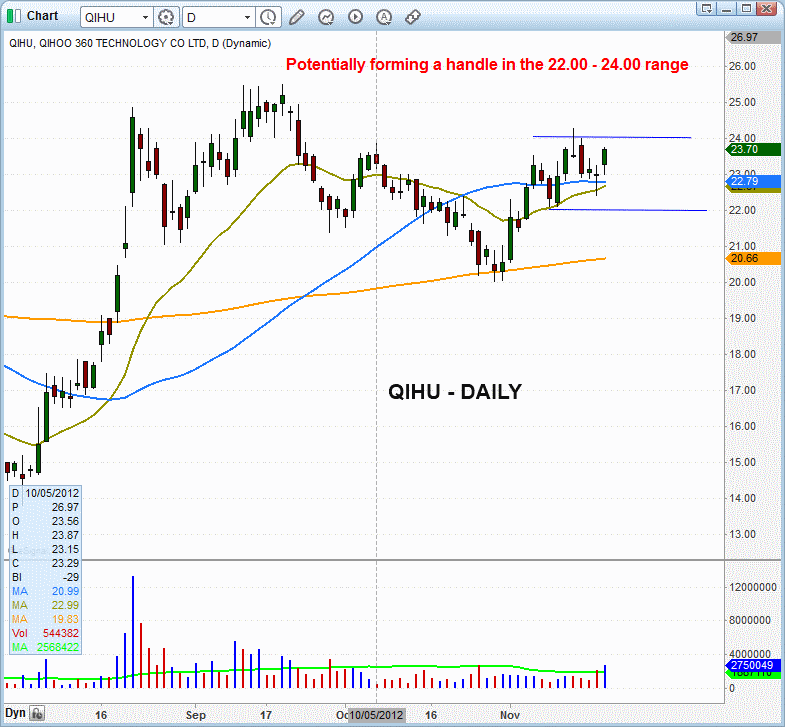This screenshot has width=785, height=727.
Task: Click the 10/05/2012 date cursor label
Action: point(376,715)
